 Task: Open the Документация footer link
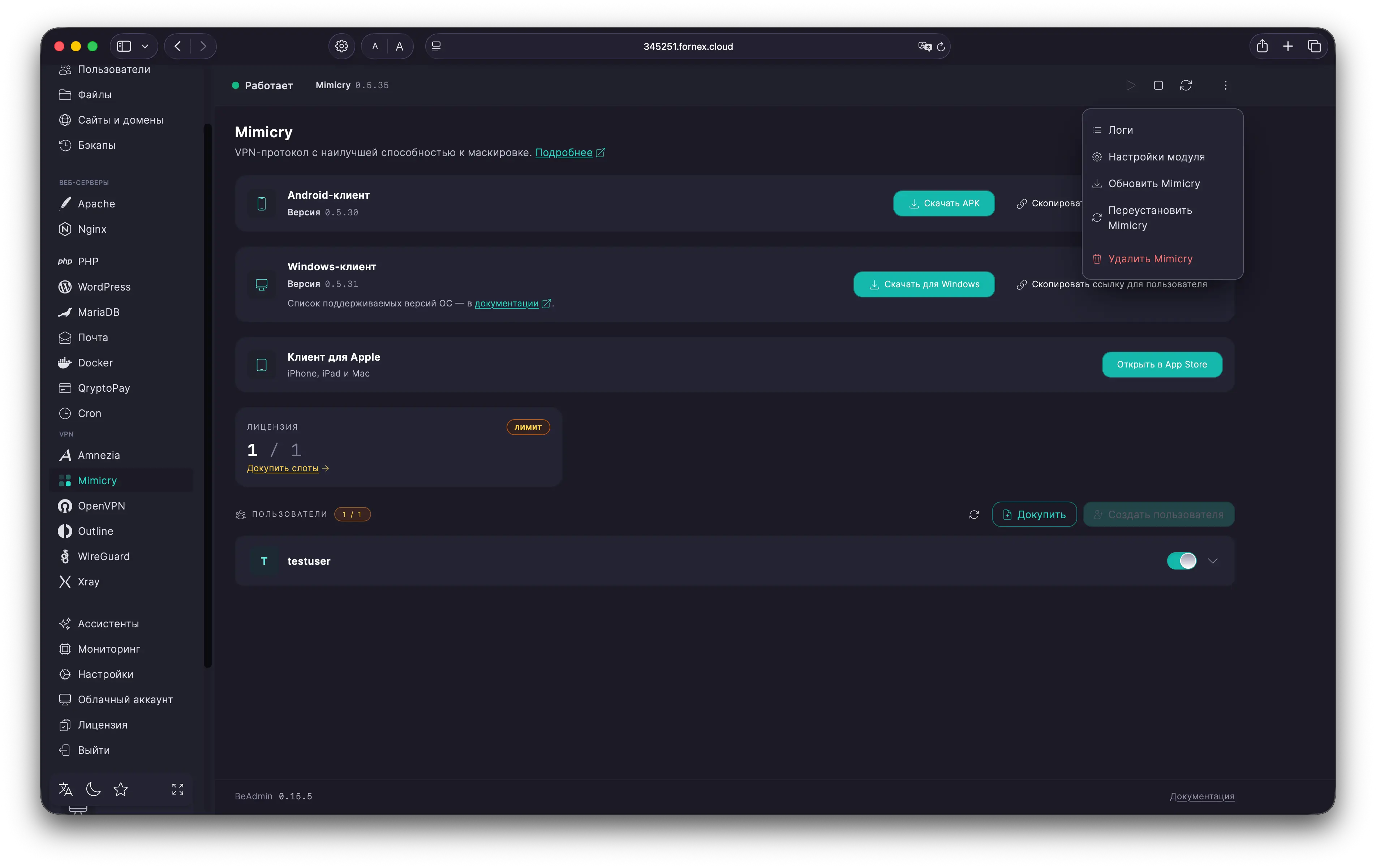click(x=1202, y=796)
